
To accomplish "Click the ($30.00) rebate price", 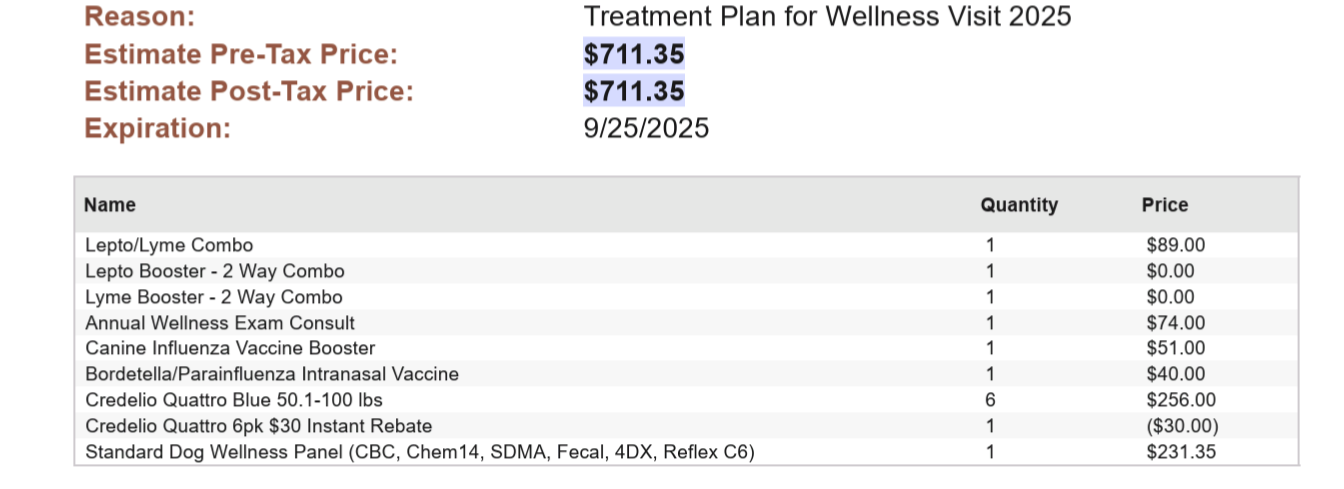I will click(1183, 426).
